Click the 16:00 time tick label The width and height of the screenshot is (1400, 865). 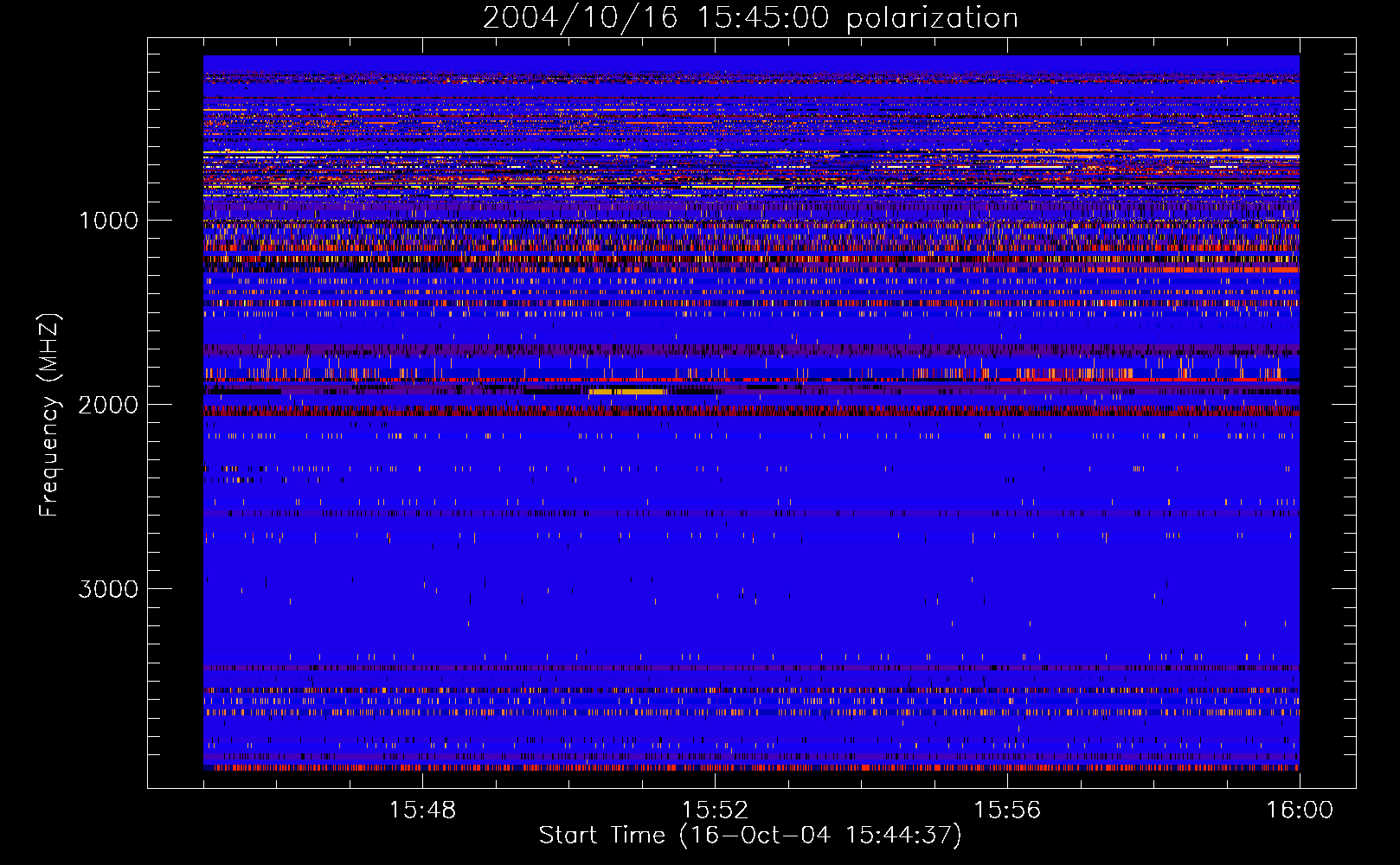coord(1300,811)
